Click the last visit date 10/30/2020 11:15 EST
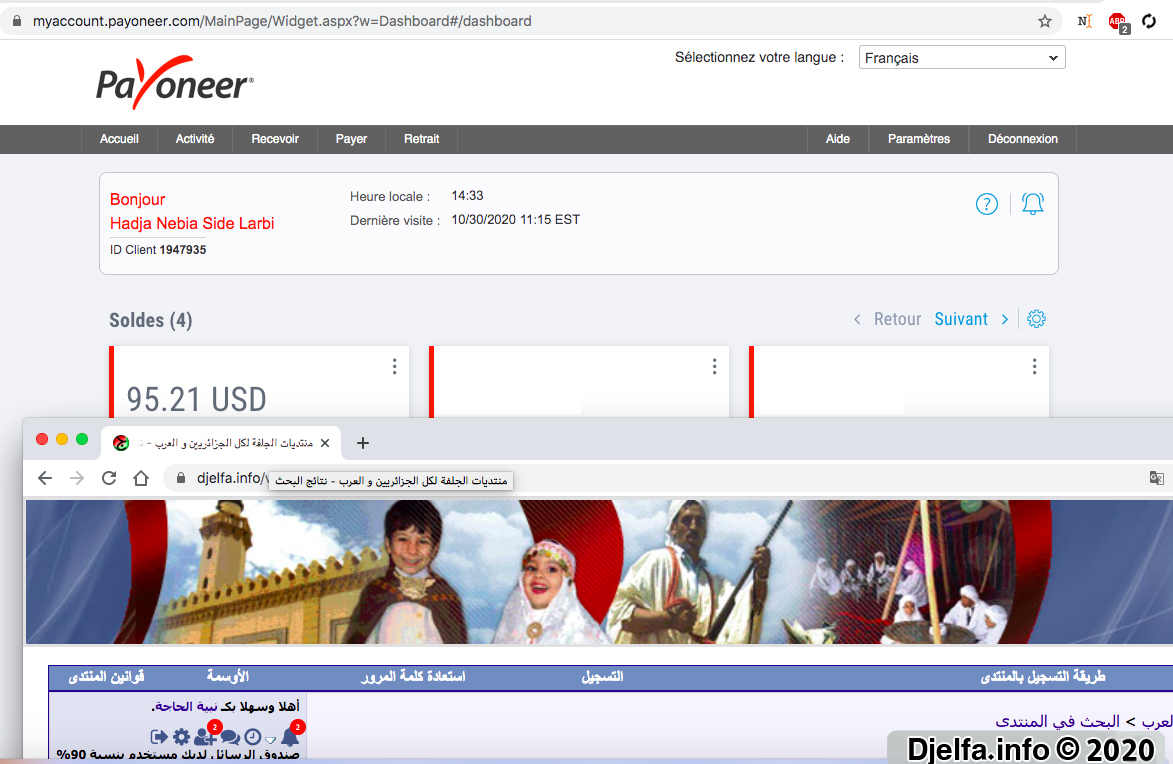This screenshot has height=764, width=1173. (x=515, y=220)
